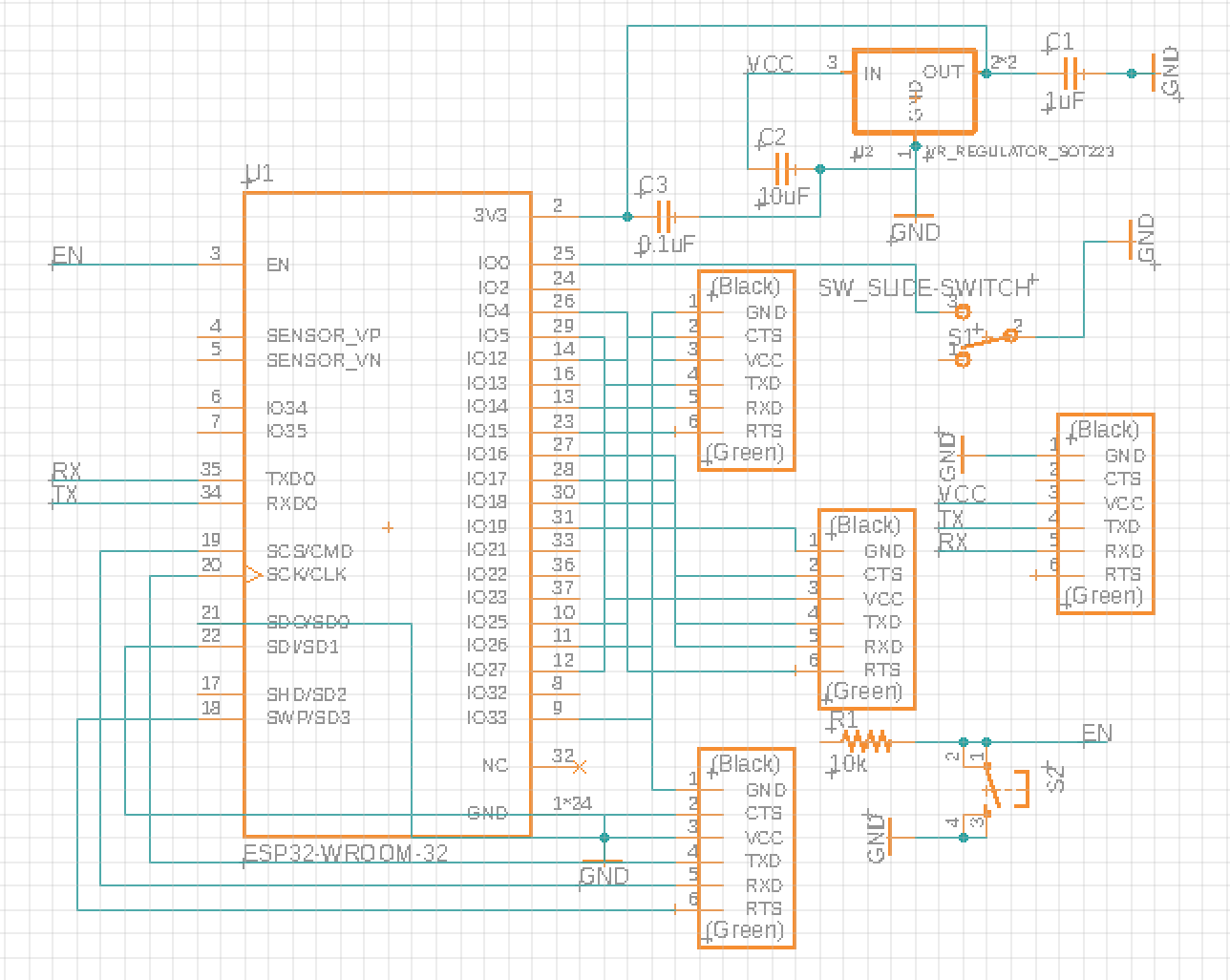Screen dimensions: 1230x980
Task: Click TX net label wired to RXD0
Action: click(x=65, y=495)
